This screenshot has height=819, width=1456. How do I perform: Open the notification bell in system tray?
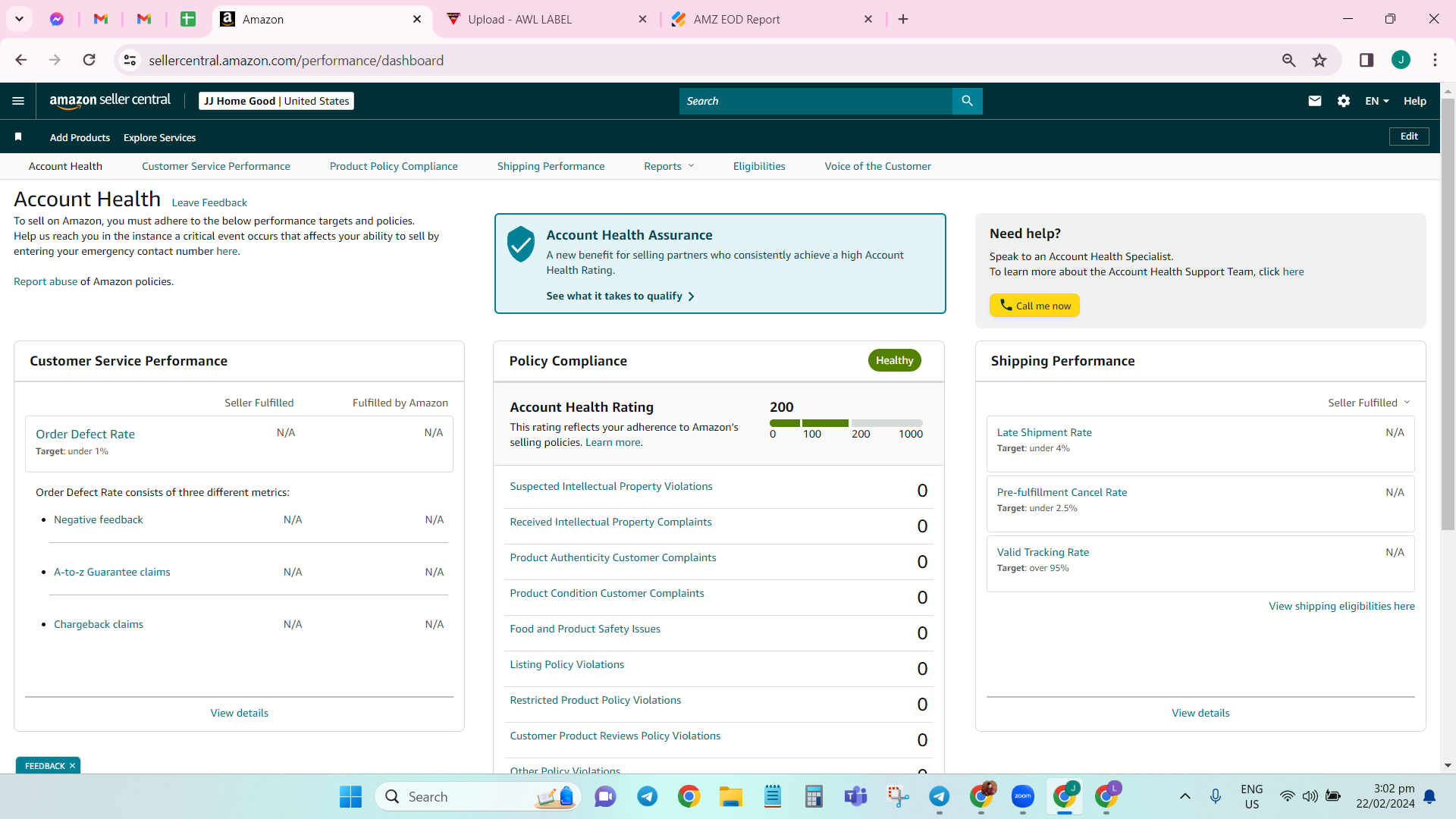click(x=1429, y=796)
